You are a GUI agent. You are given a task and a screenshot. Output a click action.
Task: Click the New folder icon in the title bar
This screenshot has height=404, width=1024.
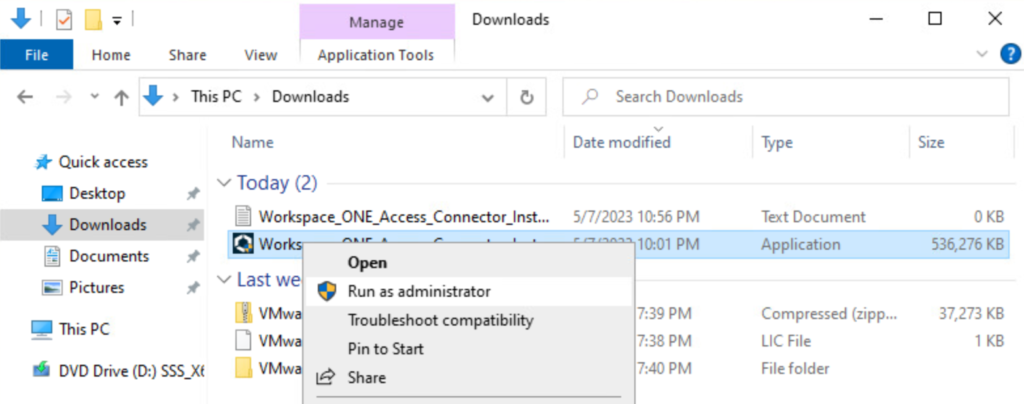tap(93, 19)
